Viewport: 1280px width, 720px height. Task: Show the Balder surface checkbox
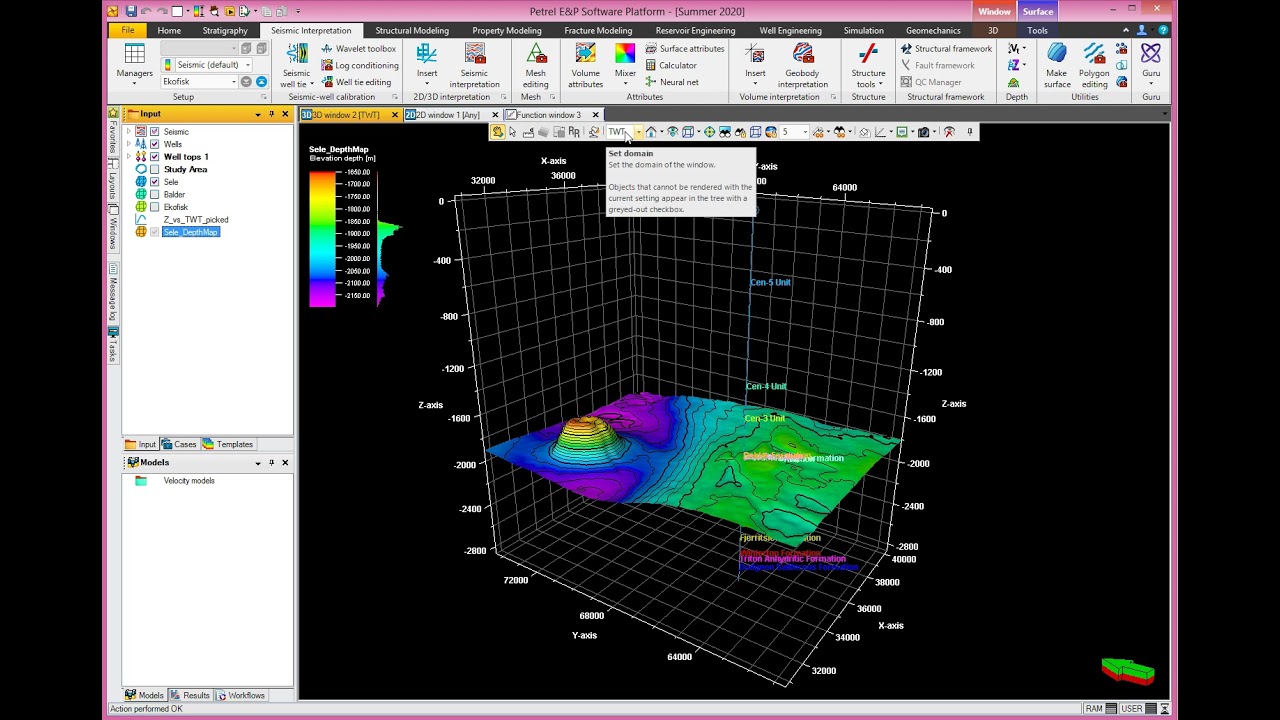pyautogui.click(x=154, y=194)
